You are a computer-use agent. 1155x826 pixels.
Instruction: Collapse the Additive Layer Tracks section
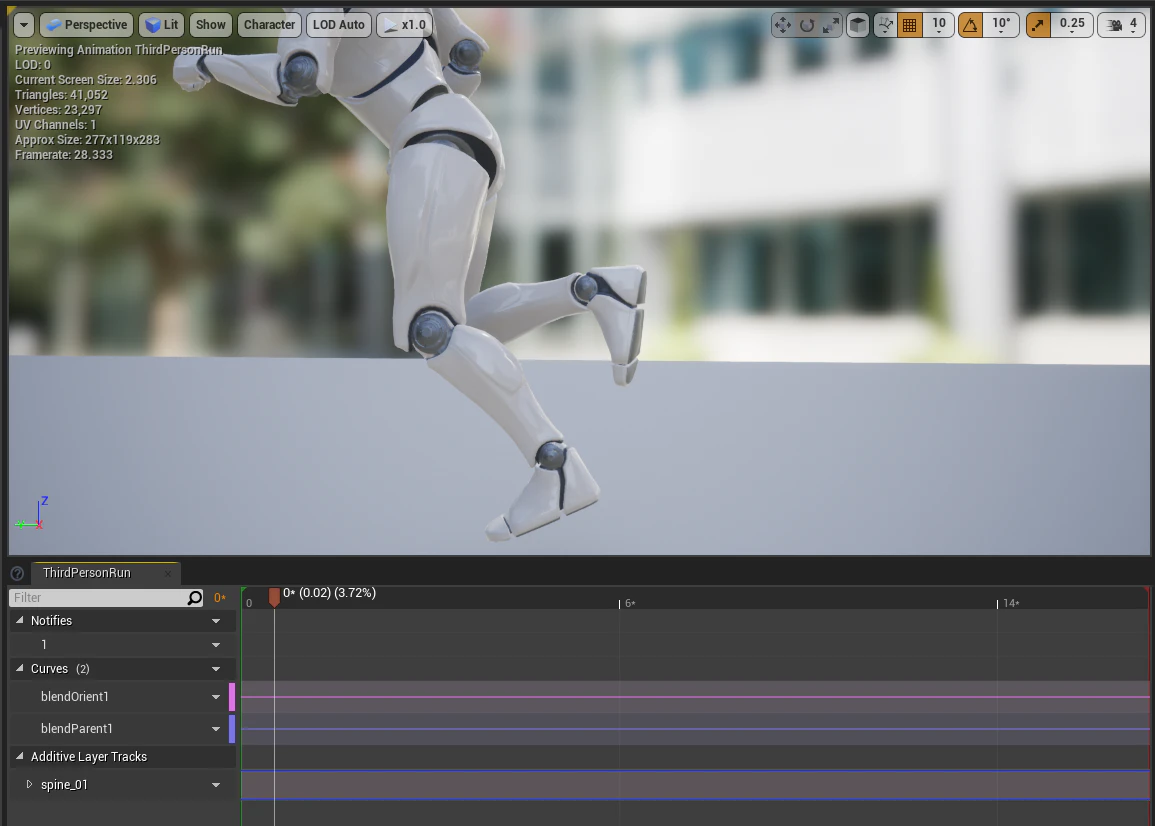tap(20, 756)
